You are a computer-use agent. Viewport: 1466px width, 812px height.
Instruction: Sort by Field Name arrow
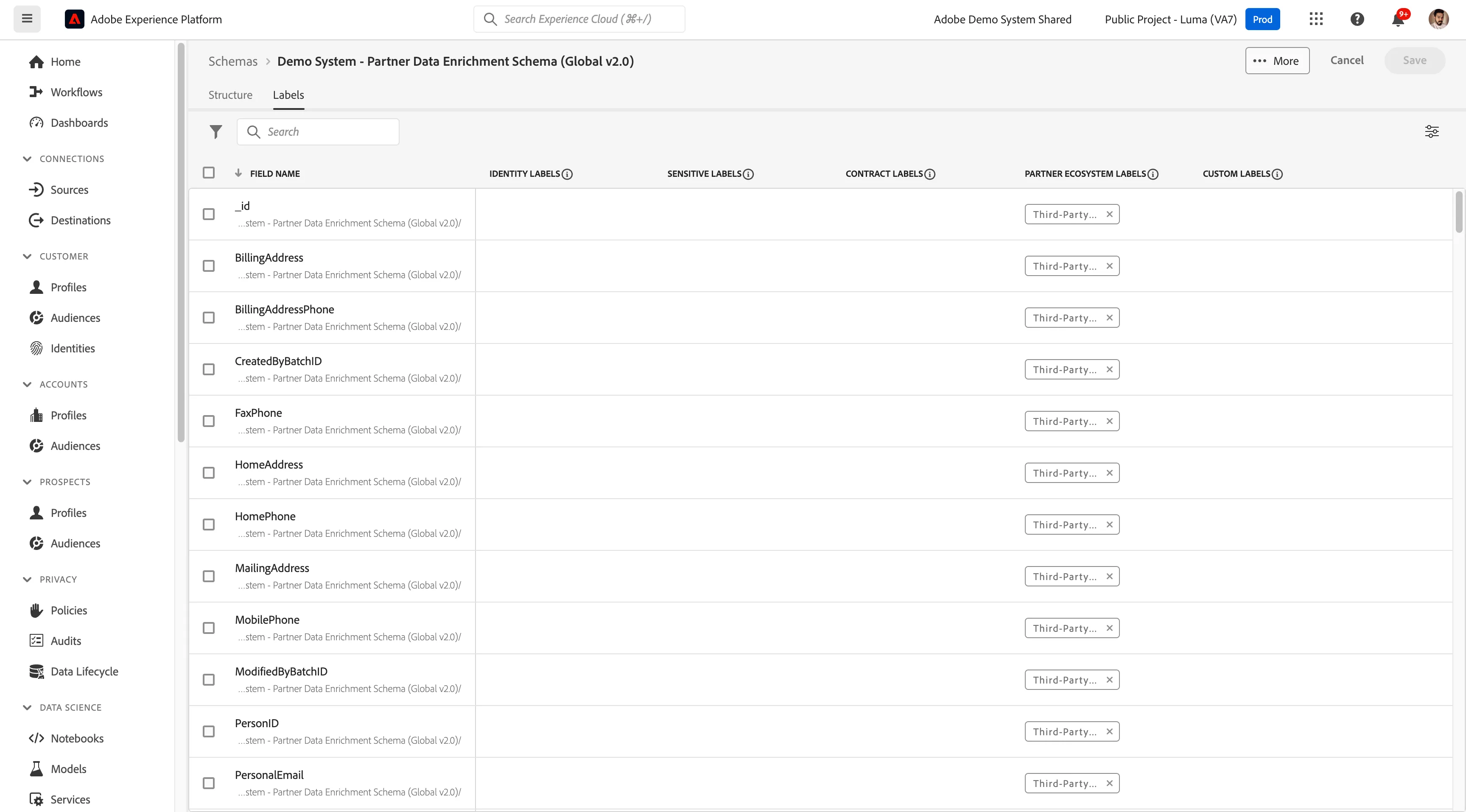tap(238, 173)
